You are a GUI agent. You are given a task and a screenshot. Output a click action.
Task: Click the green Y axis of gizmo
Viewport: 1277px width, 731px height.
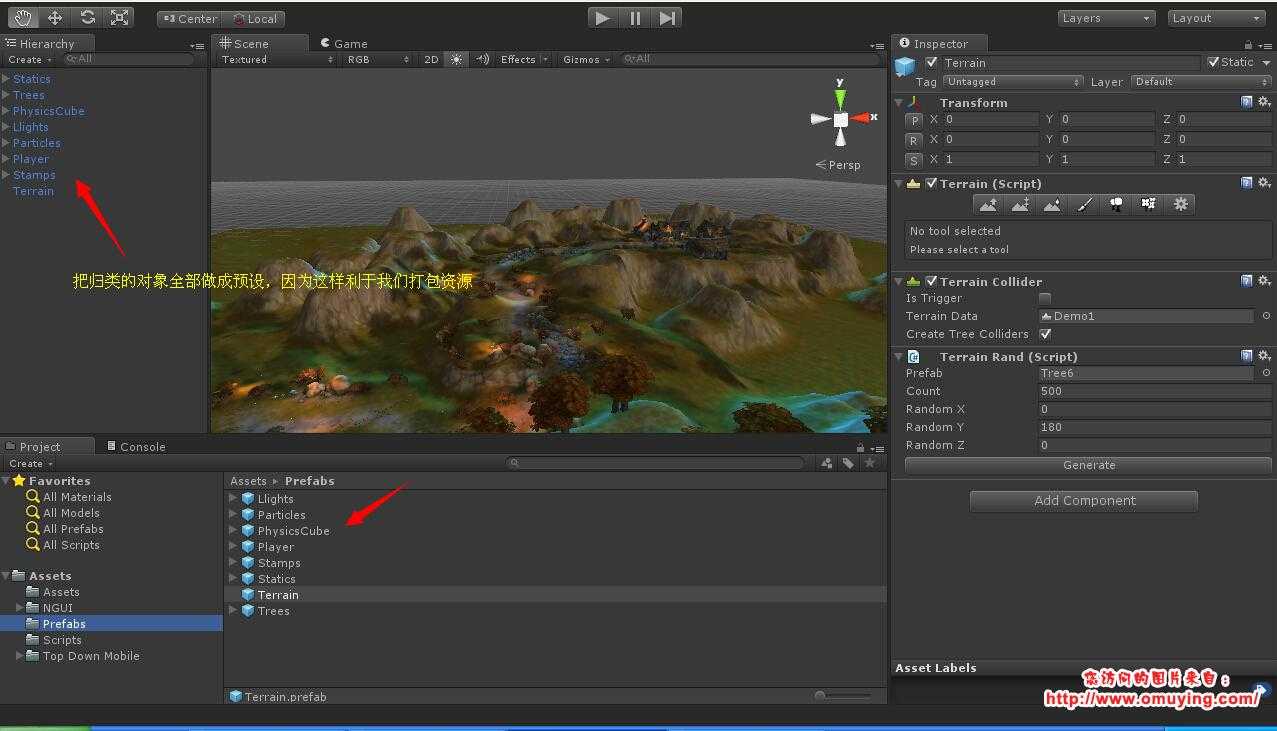coord(840,97)
